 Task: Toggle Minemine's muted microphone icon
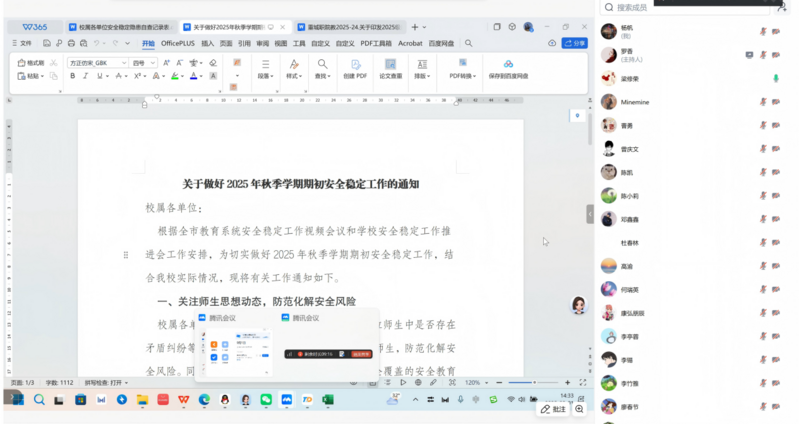coord(763,102)
